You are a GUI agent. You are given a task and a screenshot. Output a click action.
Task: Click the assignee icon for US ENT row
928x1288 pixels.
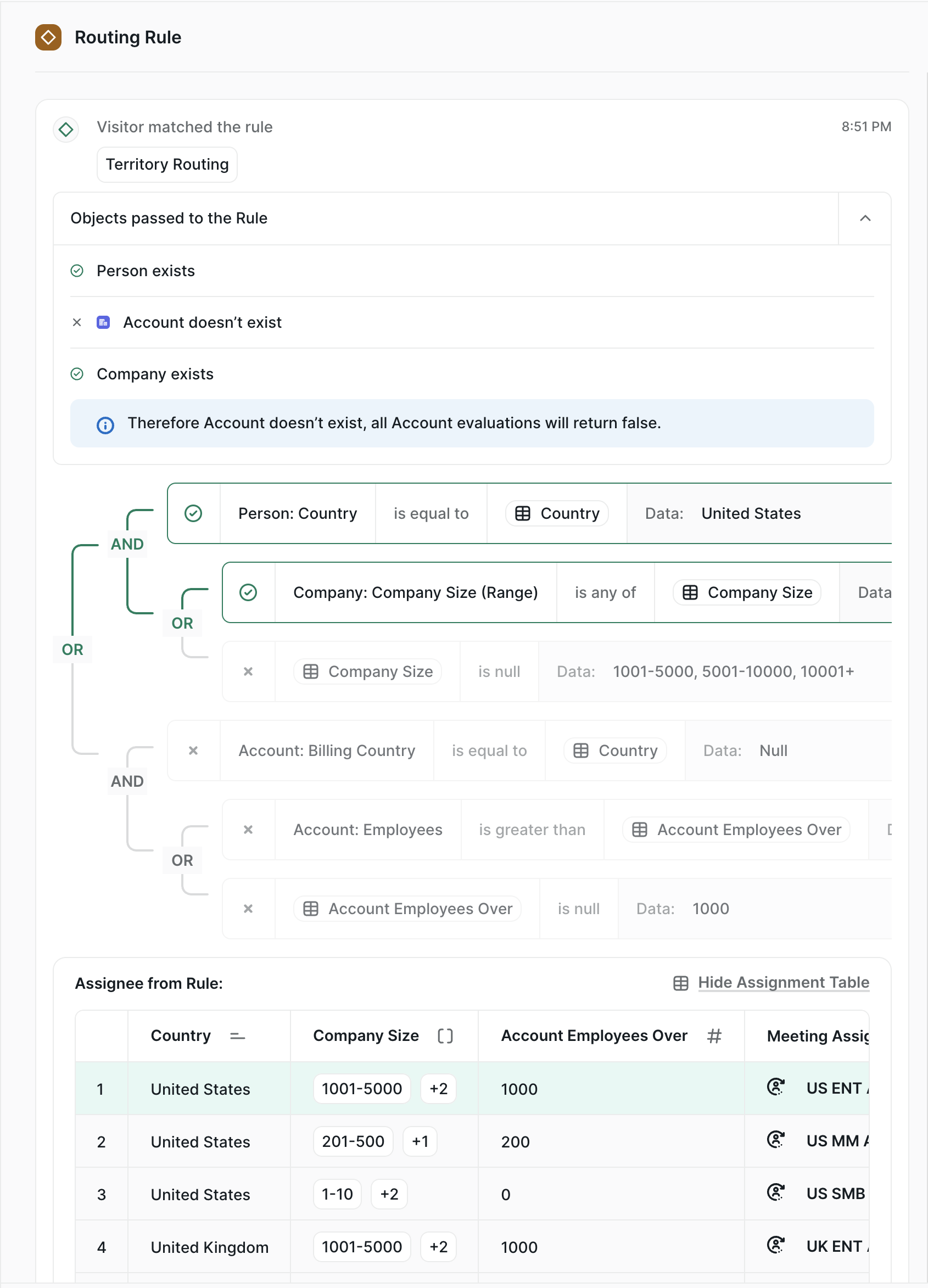pyautogui.click(x=775, y=1087)
